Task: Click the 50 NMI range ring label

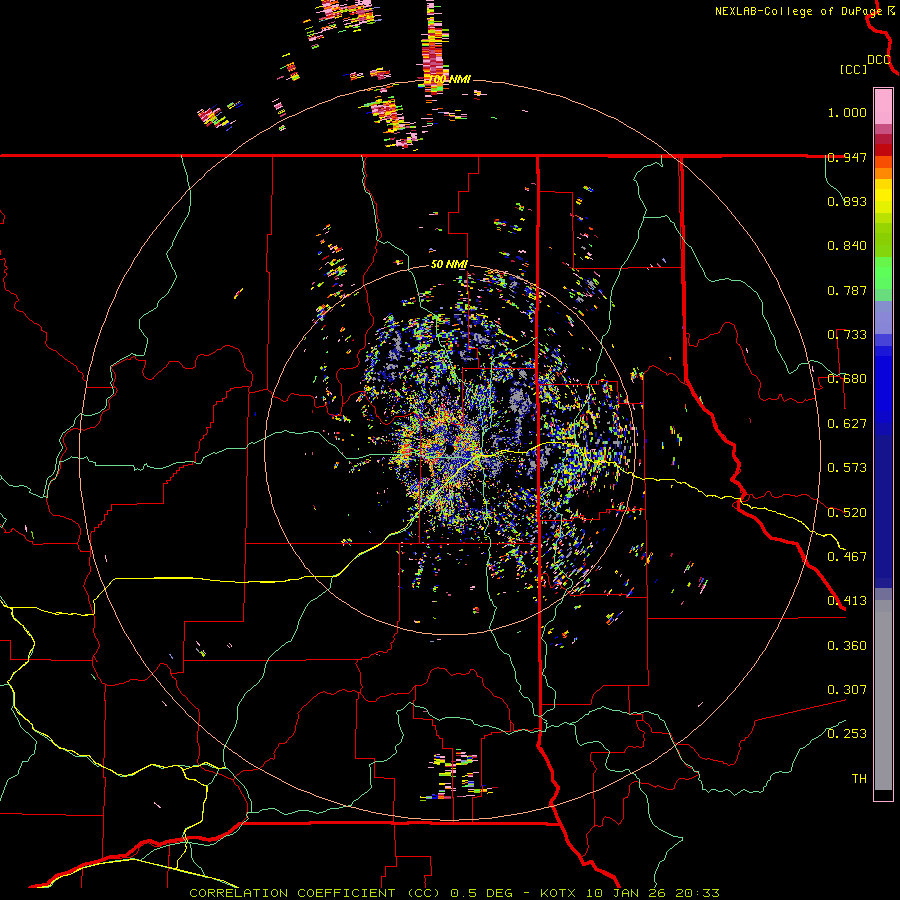Action: click(x=449, y=265)
